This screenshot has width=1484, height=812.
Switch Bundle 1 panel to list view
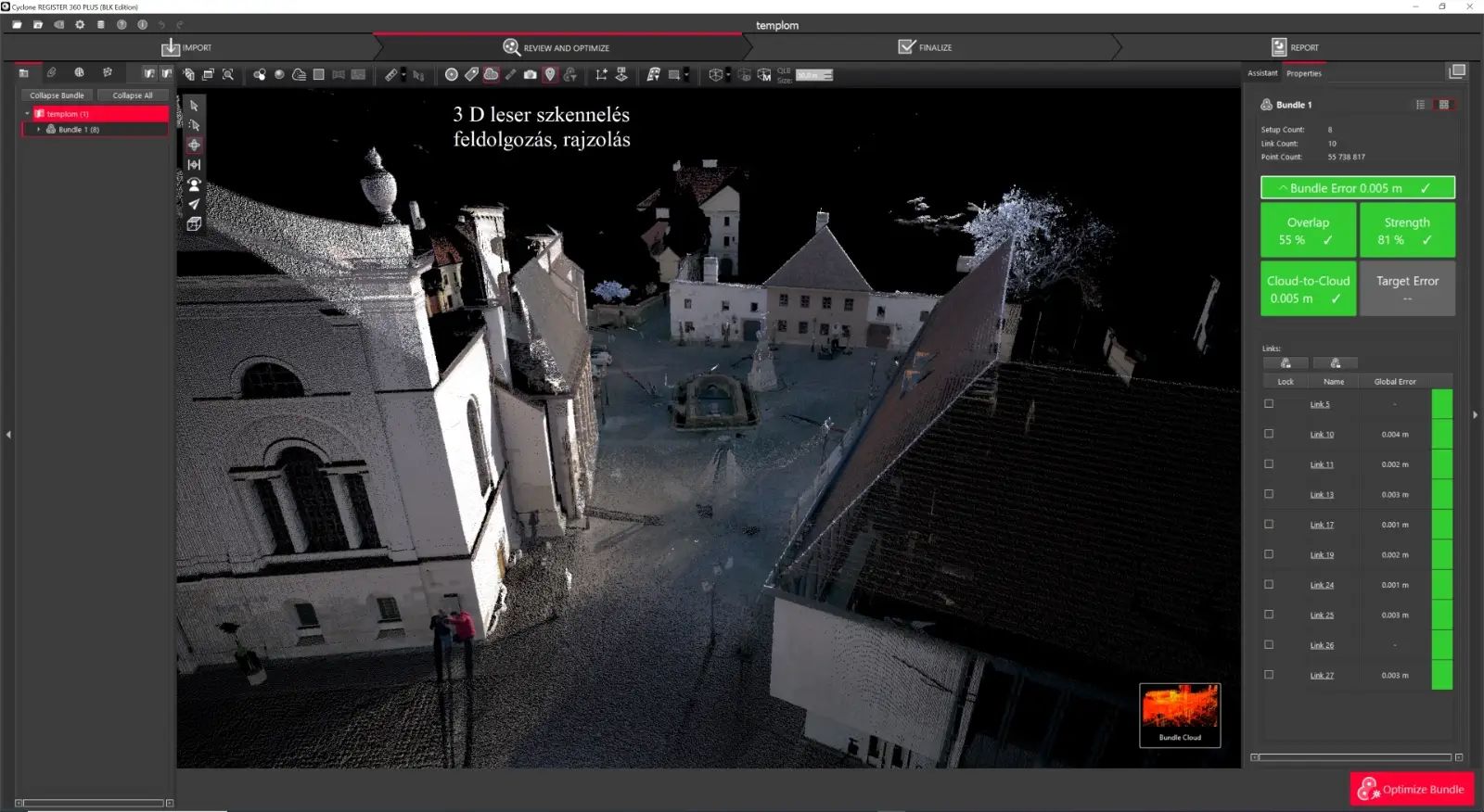(x=1420, y=105)
